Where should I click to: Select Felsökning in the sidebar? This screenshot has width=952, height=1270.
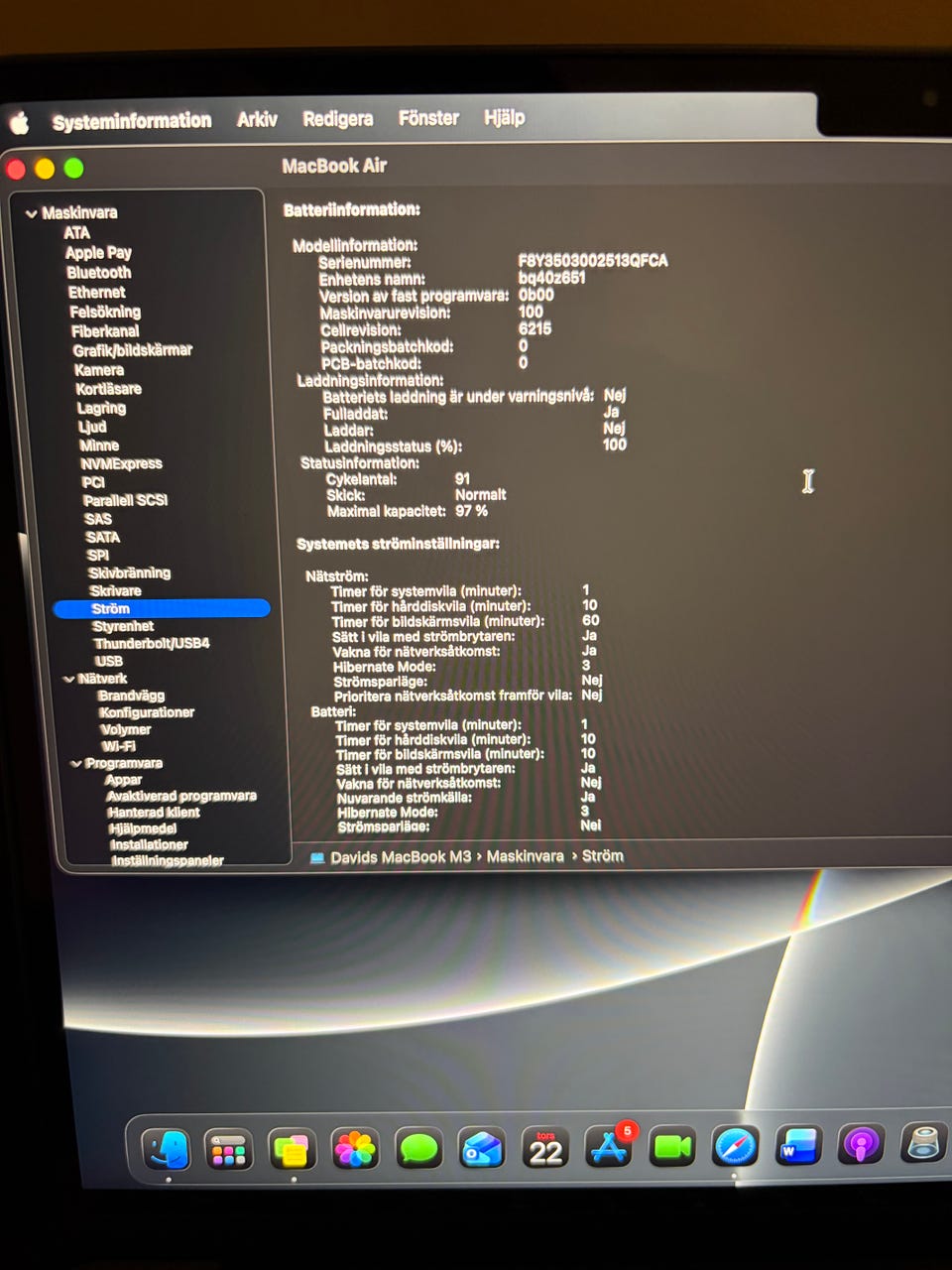(105, 312)
